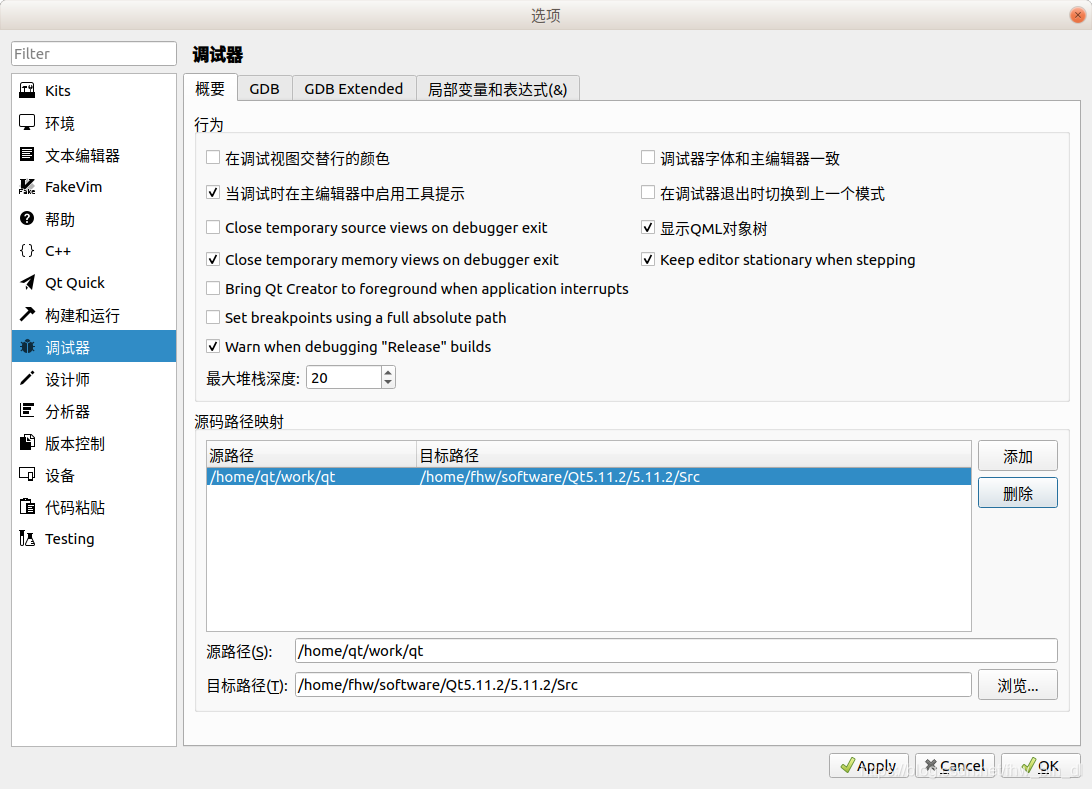Disable Keep editor stationary when stepping
Viewport: 1092px width, 789px height.
tap(648, 259)
